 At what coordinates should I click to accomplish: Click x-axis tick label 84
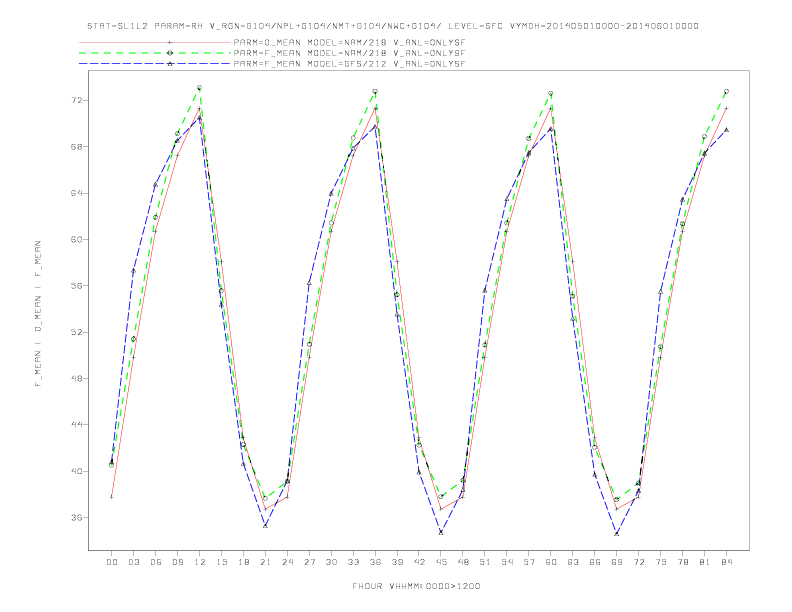[727, 562]
